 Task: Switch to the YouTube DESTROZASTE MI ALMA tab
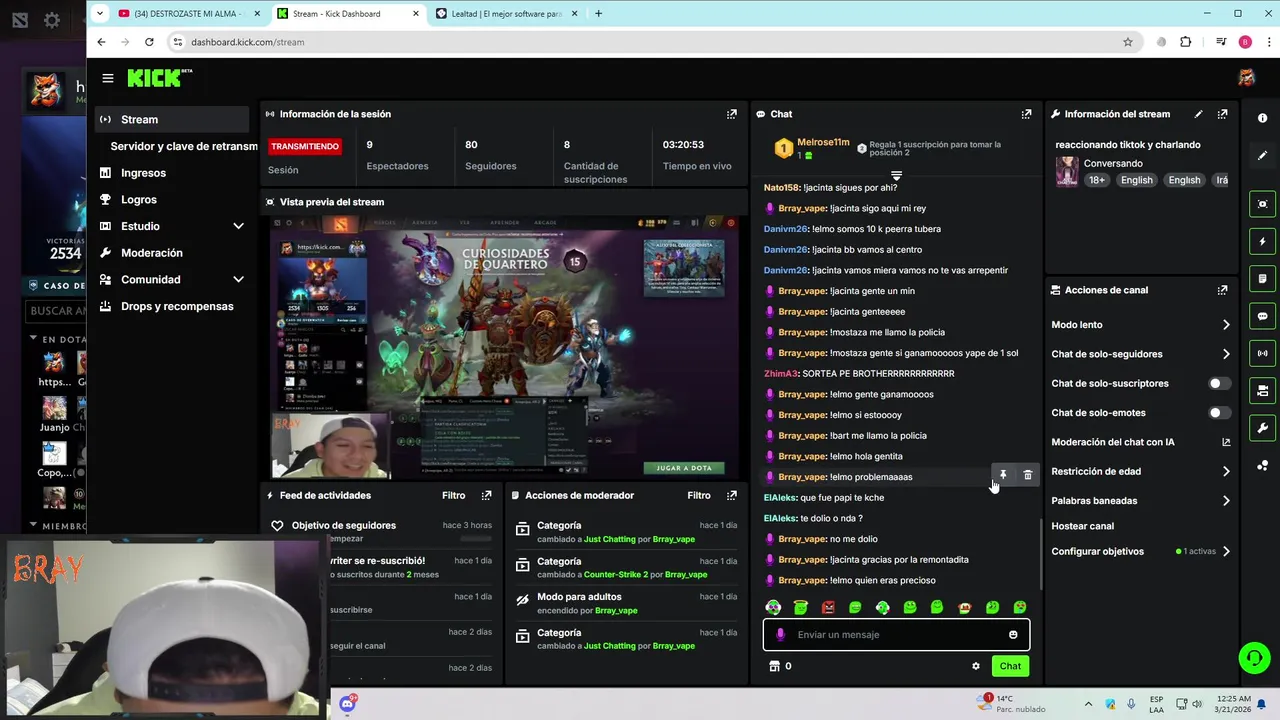[189, 13]
